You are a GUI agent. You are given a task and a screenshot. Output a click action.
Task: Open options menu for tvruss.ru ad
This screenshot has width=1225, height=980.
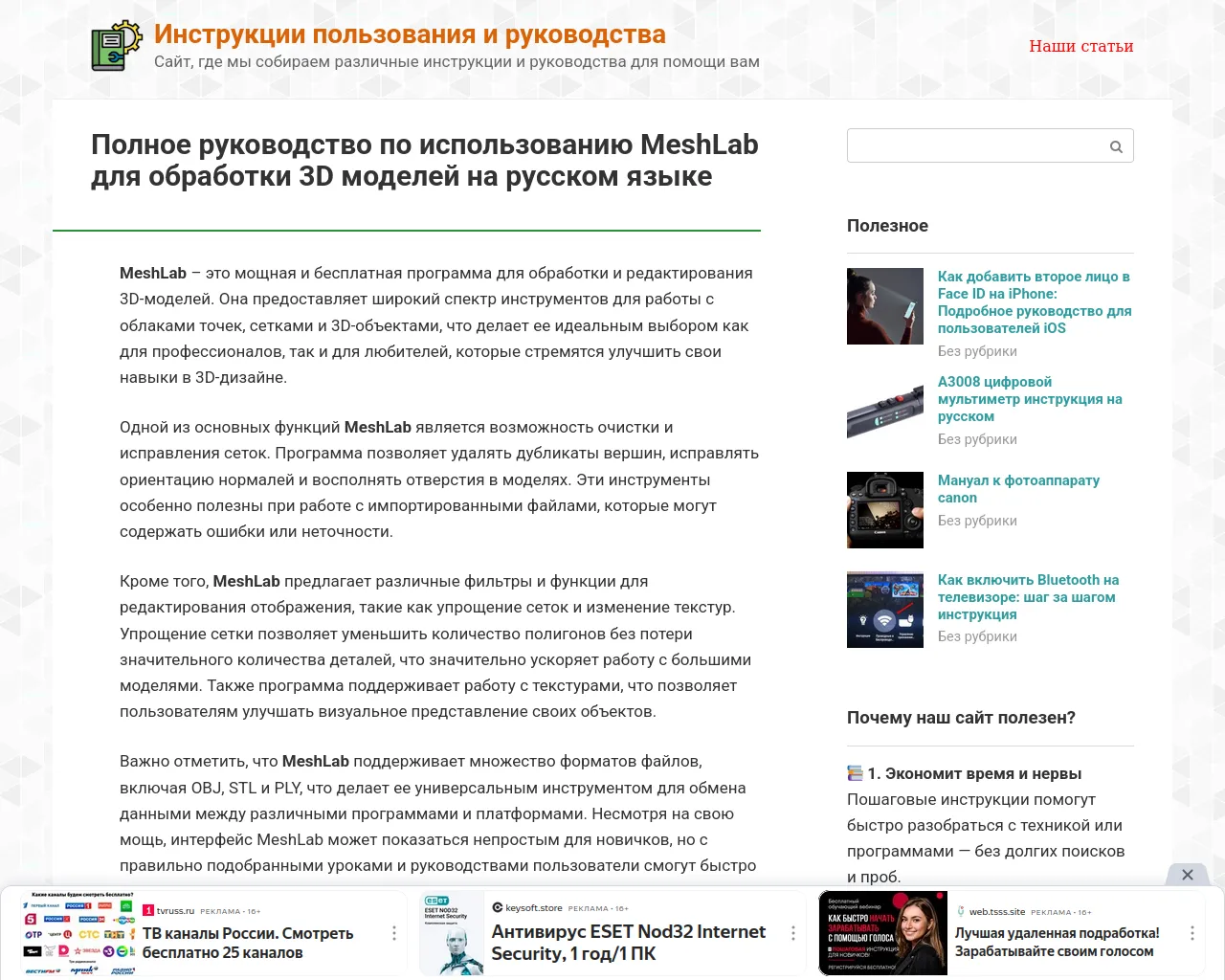coord(394,933)
